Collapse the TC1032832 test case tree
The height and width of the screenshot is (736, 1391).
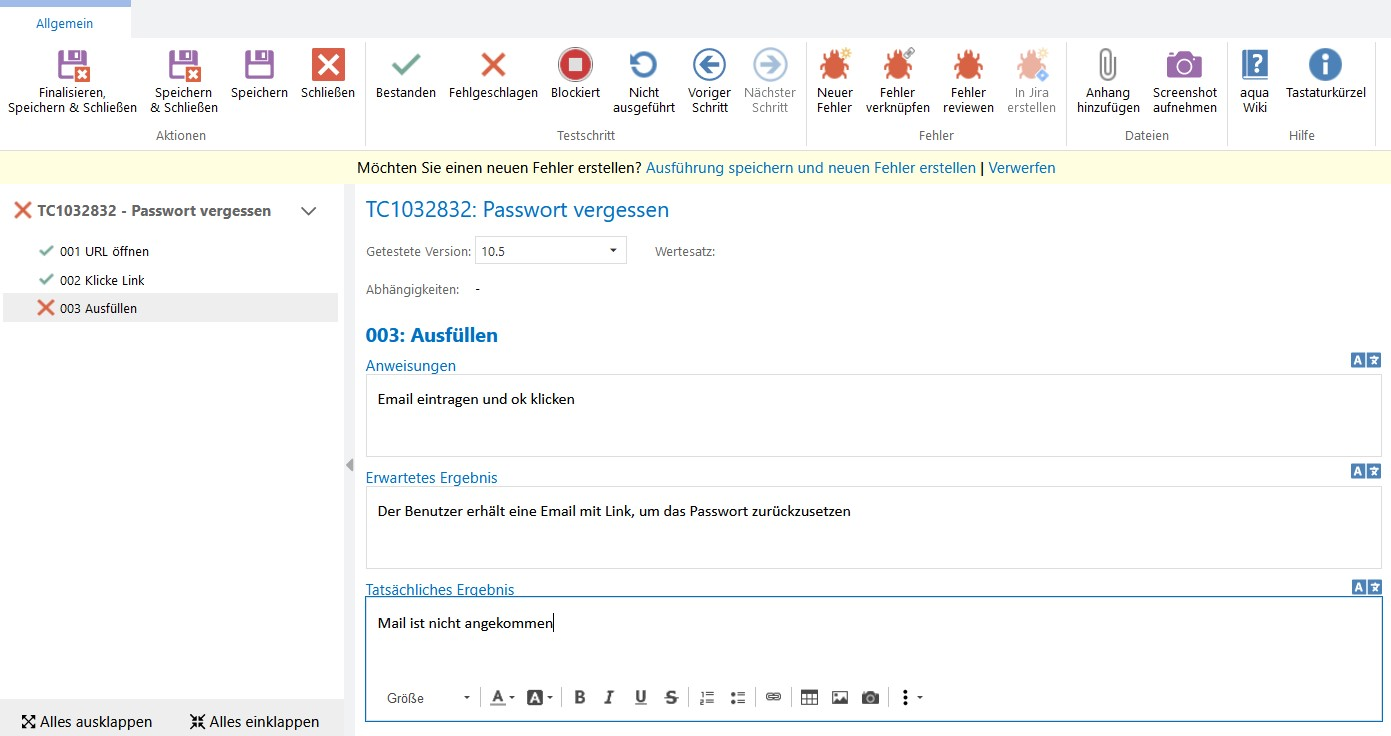coord(309,211)
